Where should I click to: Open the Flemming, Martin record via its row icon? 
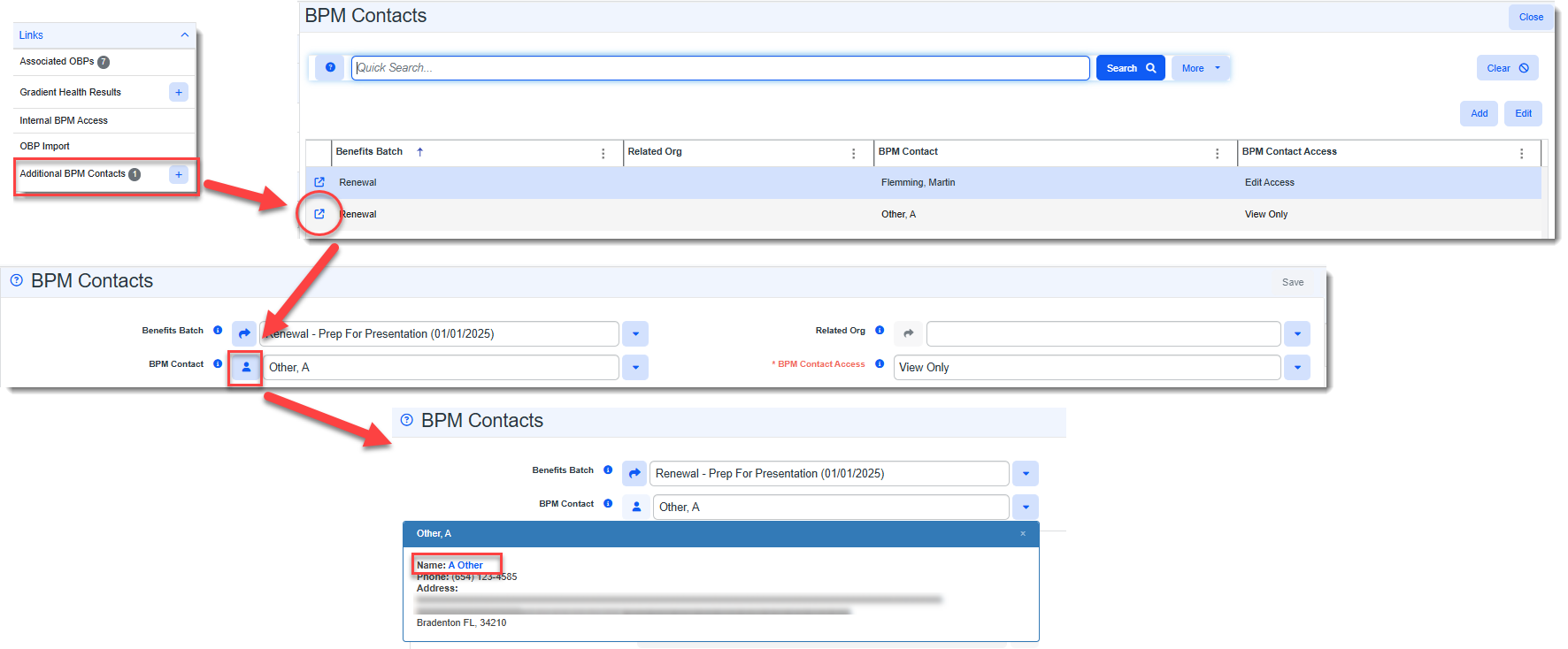coord(319,182)
